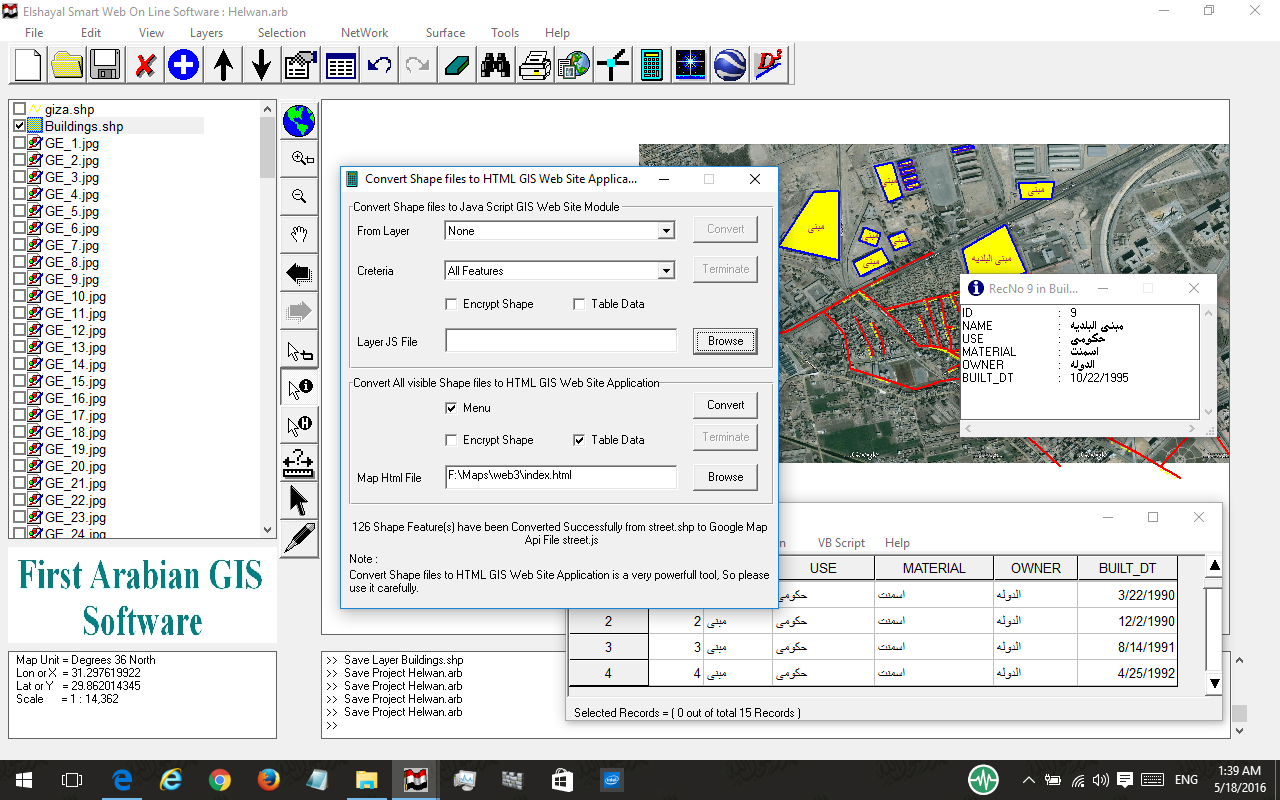Click the calculator icon in toolbar

click(651, 66)
